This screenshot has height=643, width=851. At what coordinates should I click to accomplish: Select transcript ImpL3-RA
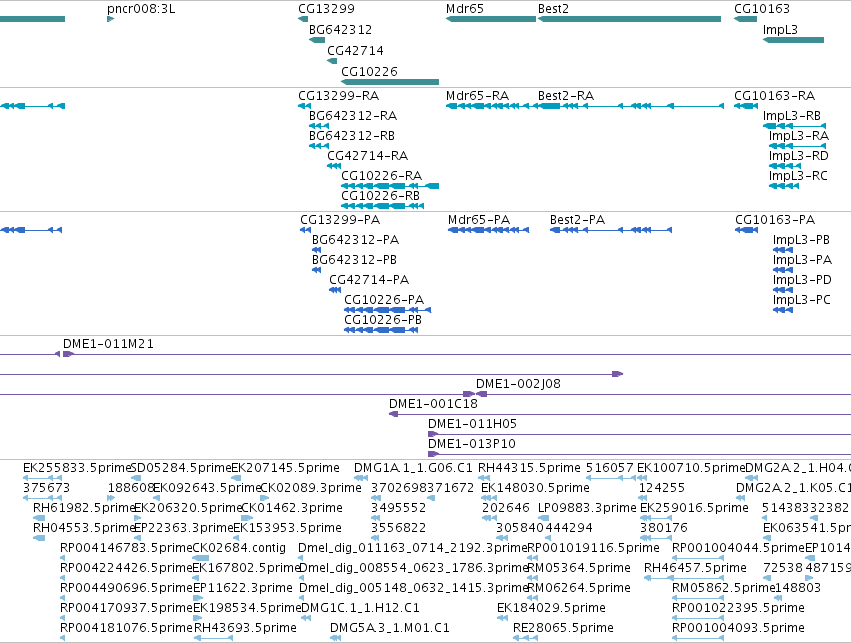(797, 146)
